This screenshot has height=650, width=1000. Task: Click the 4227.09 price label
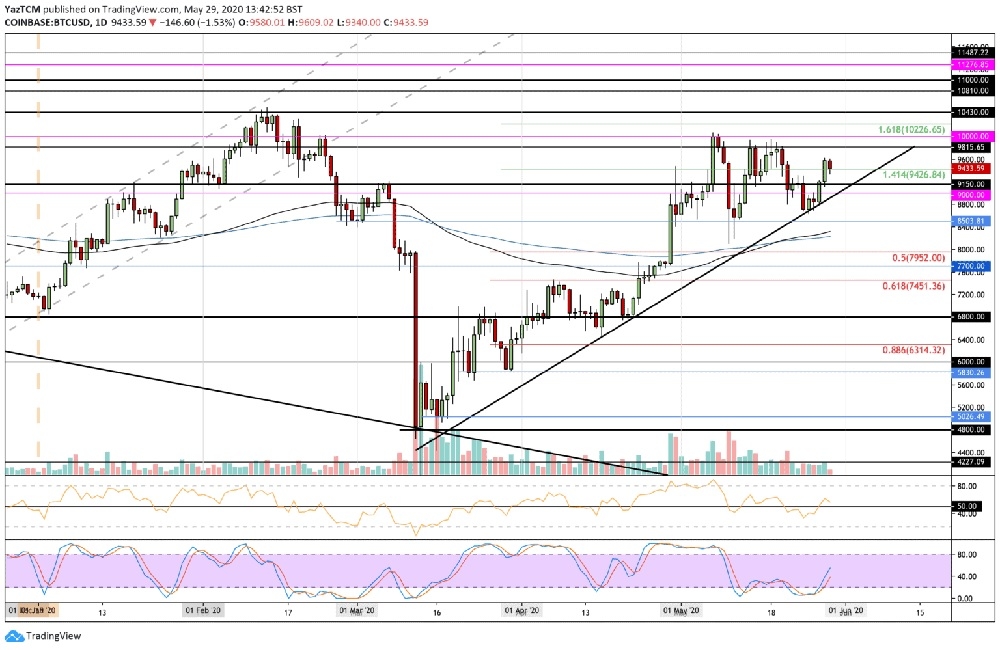(x=971, y=462)
